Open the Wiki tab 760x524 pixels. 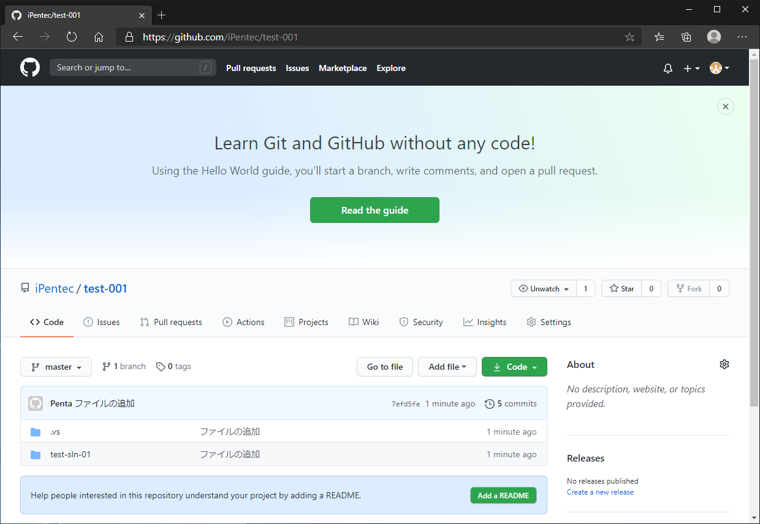(x=364, y=322)
